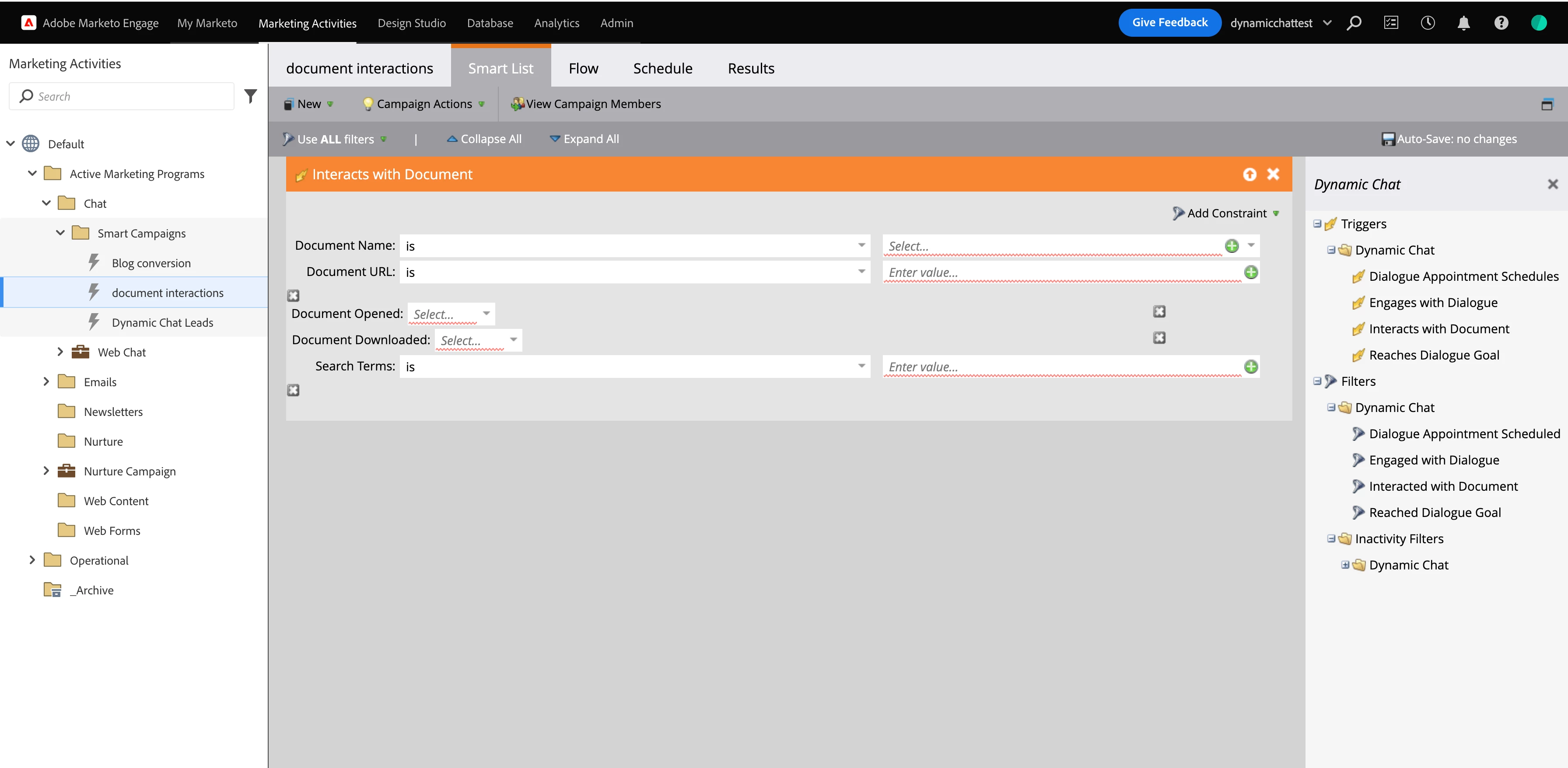
Task: Click the history clock icon
Action: 1428,23
